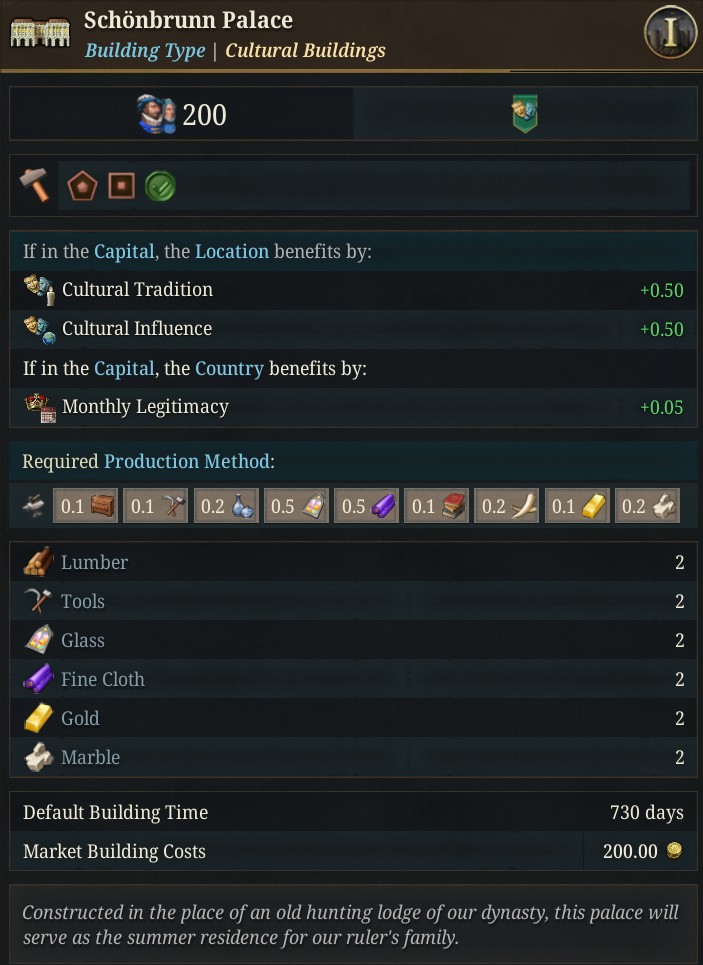Click the green theater mask banner icon

525,115
